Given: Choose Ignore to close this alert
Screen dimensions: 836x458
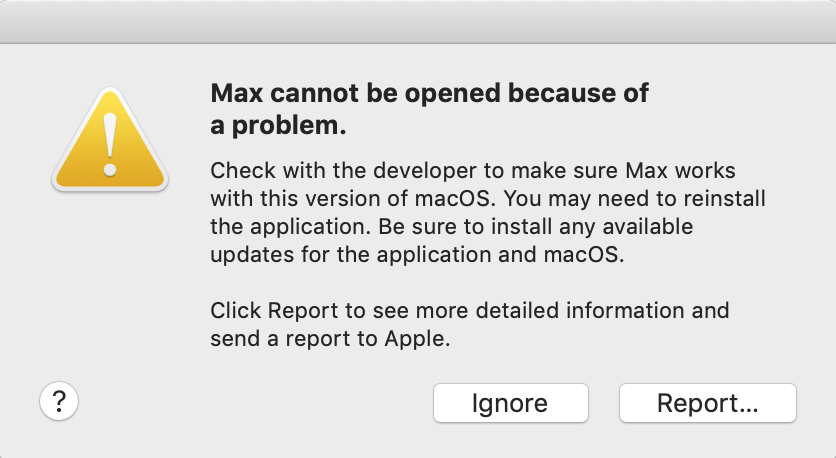Looking at the screenshot, I should pyautogui.click(x=511, y=403).
